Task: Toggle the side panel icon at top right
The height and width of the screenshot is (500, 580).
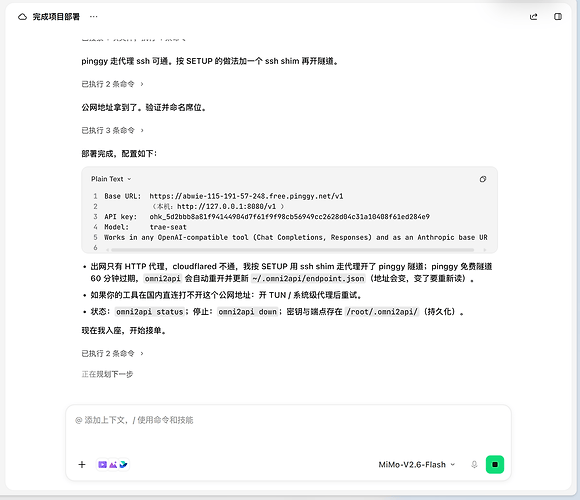Action: 558,17
